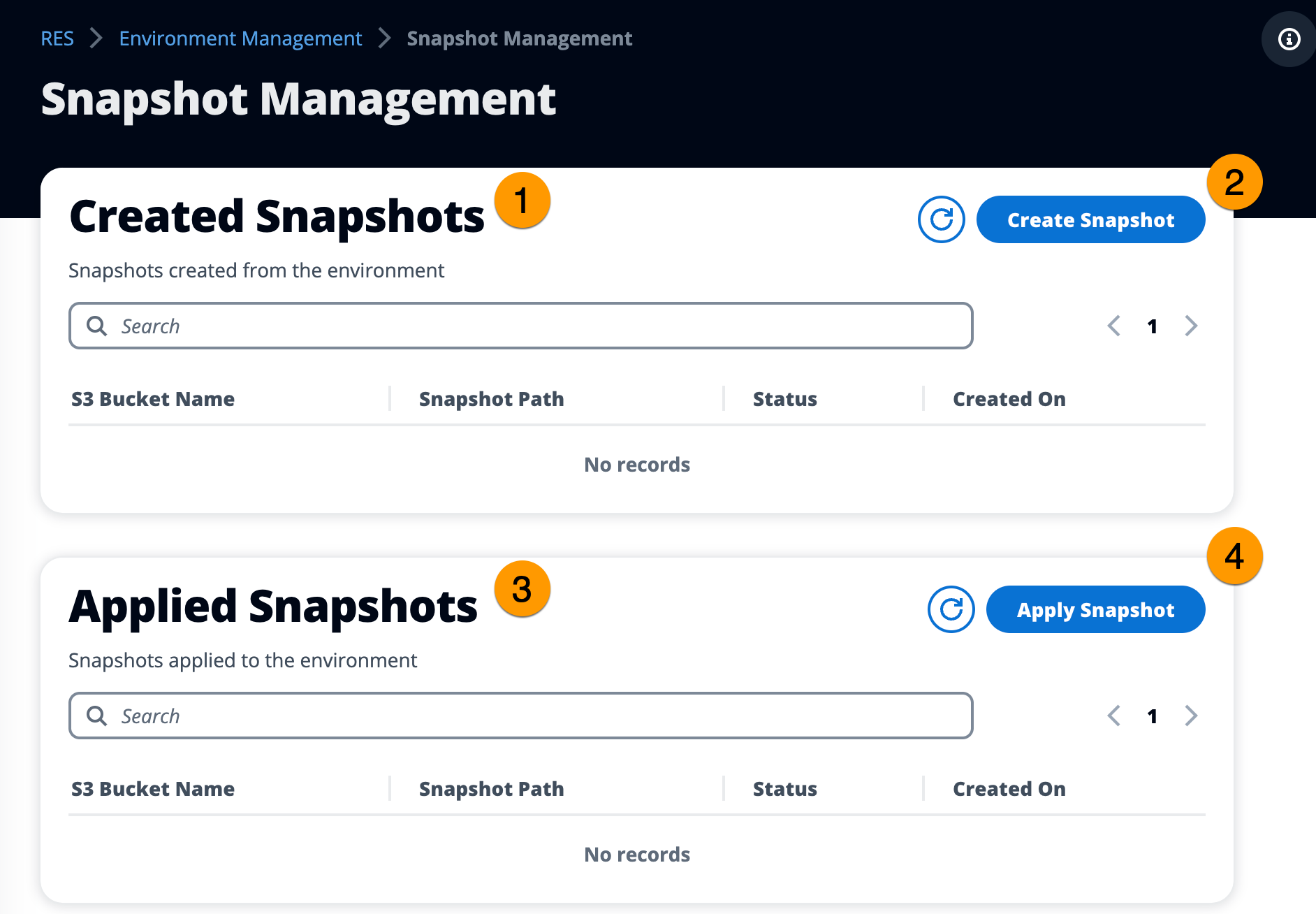Click the chevron between Environment Management and Snapshot Management
This screenshot has height=914, width=1316.
(383, 38)
